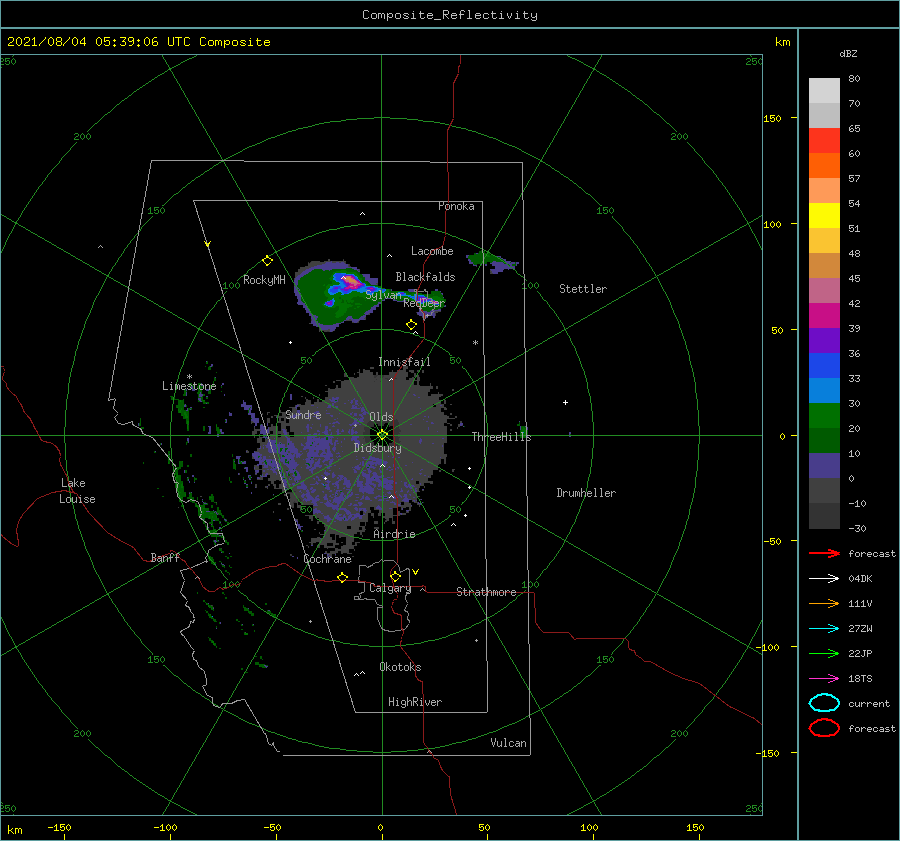
Task: Select the yellow V marker by Calgary
Action: click(416, 572)
